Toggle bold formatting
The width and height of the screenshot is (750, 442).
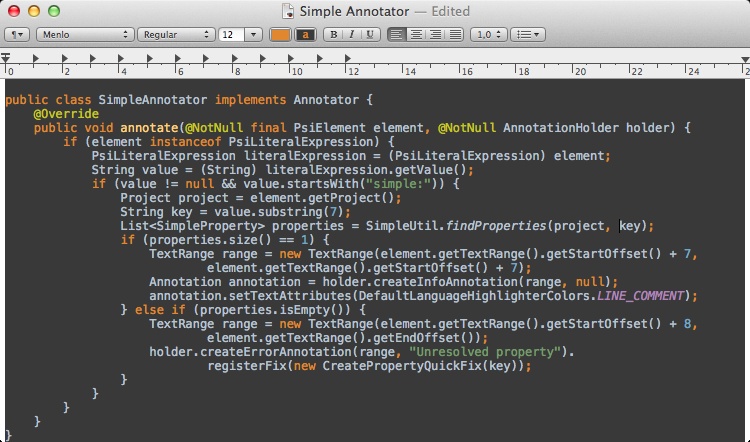333,34
